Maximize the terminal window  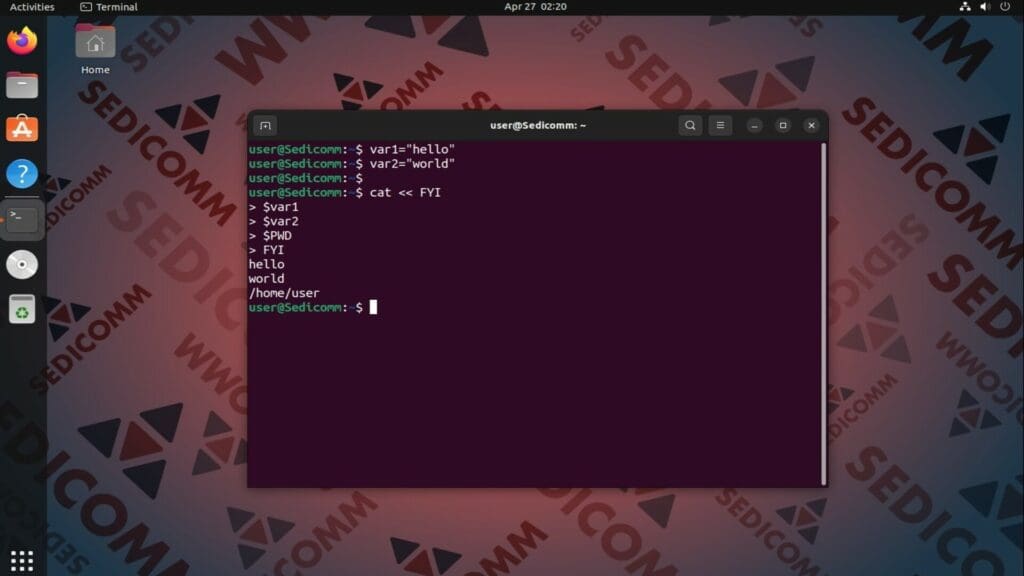(x=783, y=125)
